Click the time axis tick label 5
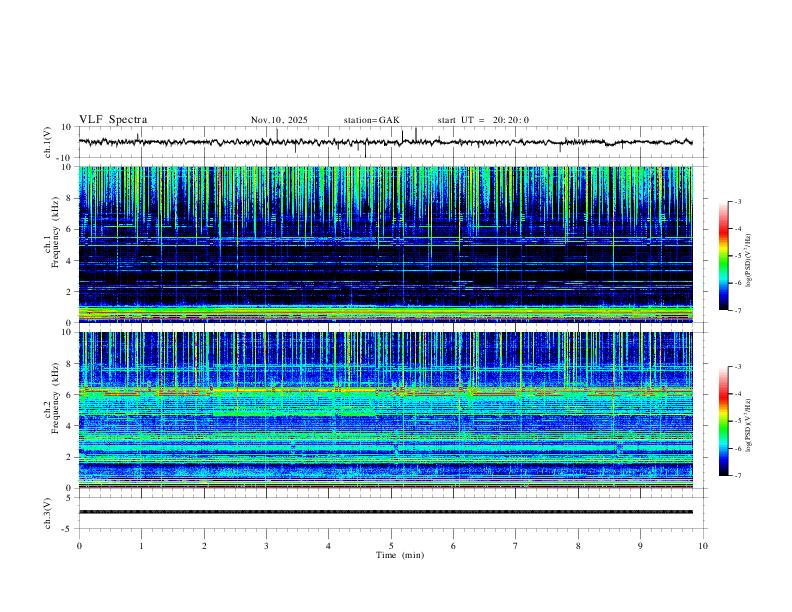 click(391, 546)
